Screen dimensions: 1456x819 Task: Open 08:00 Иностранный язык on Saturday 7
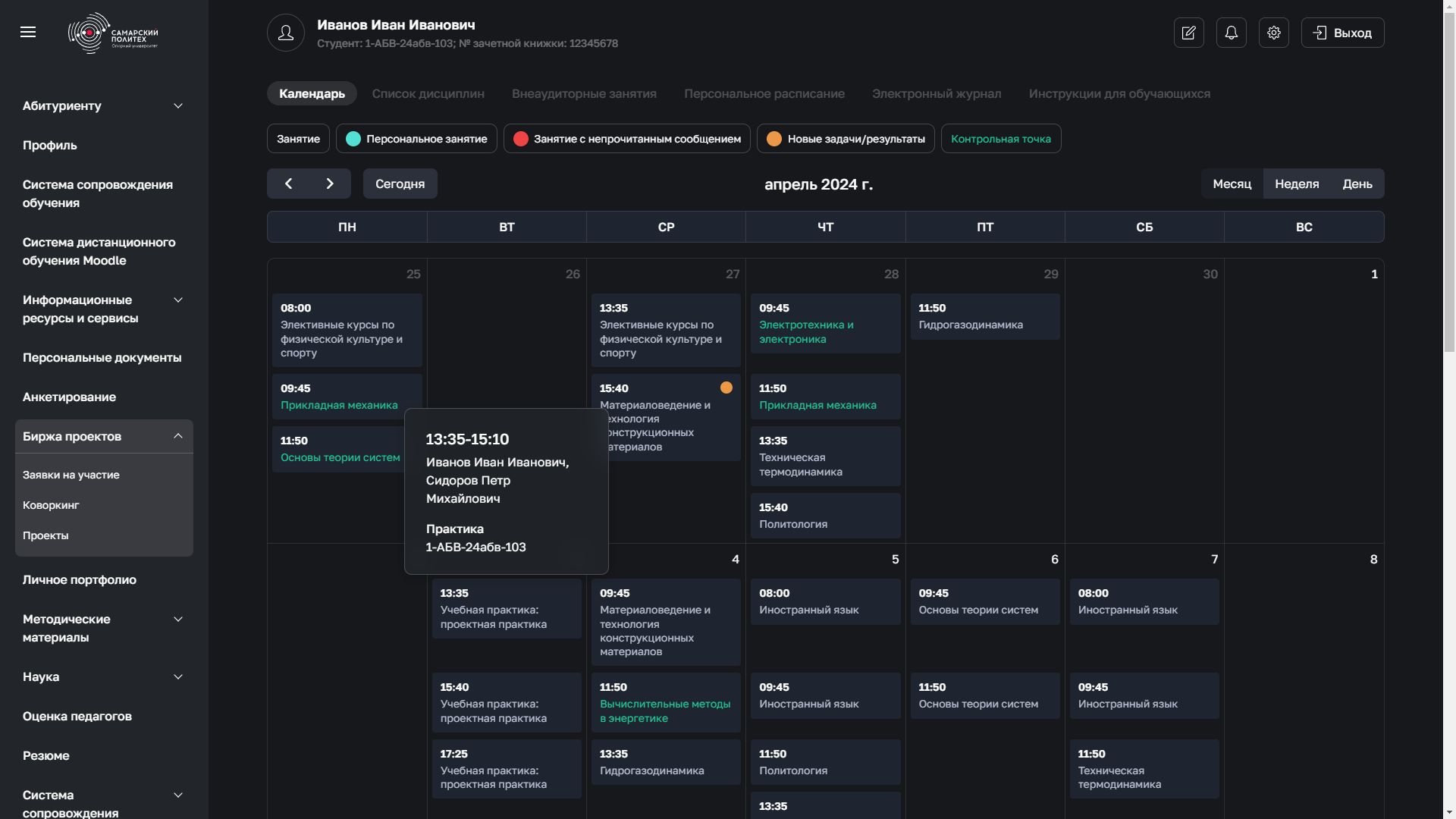[1144, 601]
